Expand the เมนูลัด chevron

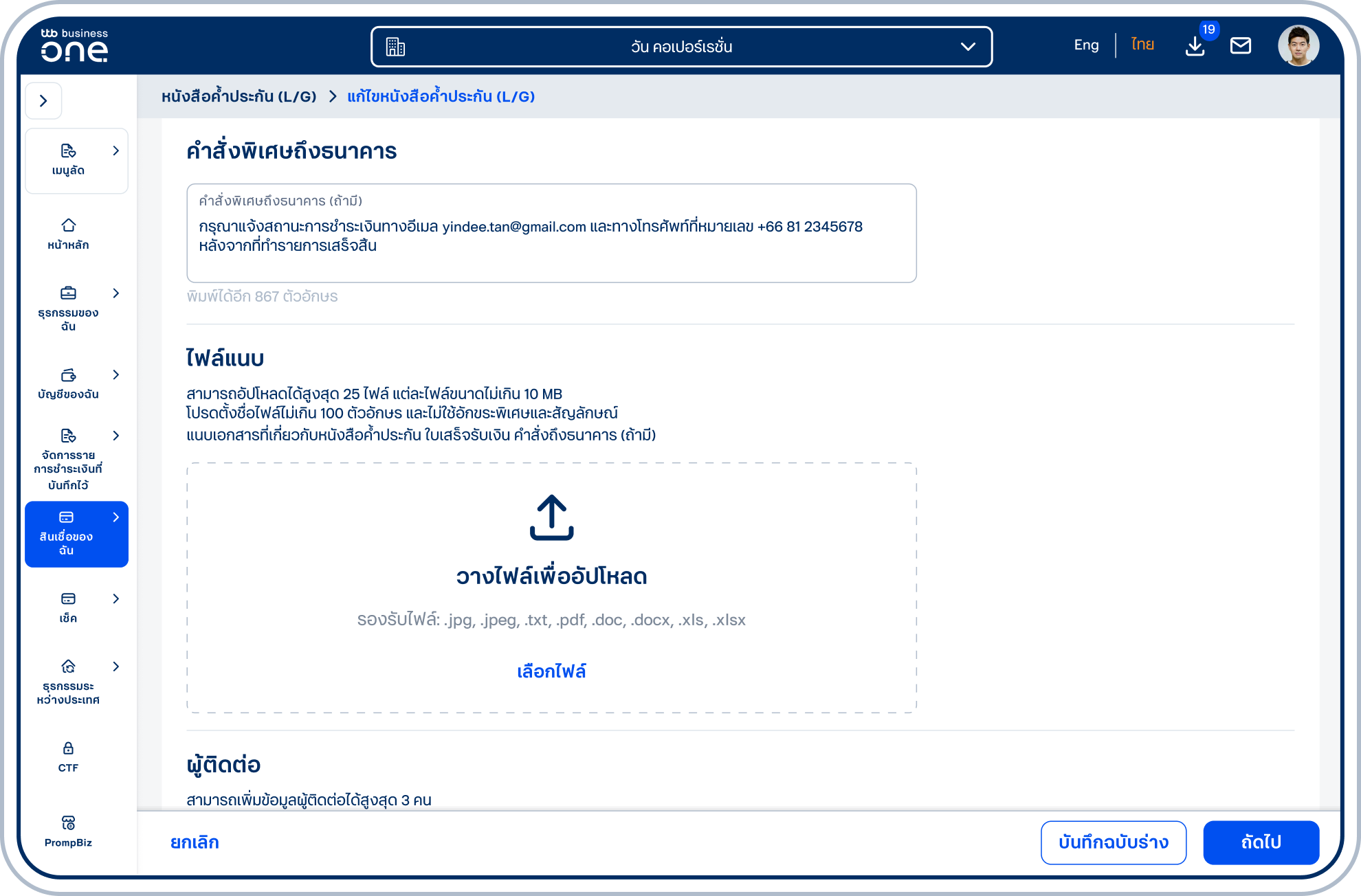tap(116, 150)
